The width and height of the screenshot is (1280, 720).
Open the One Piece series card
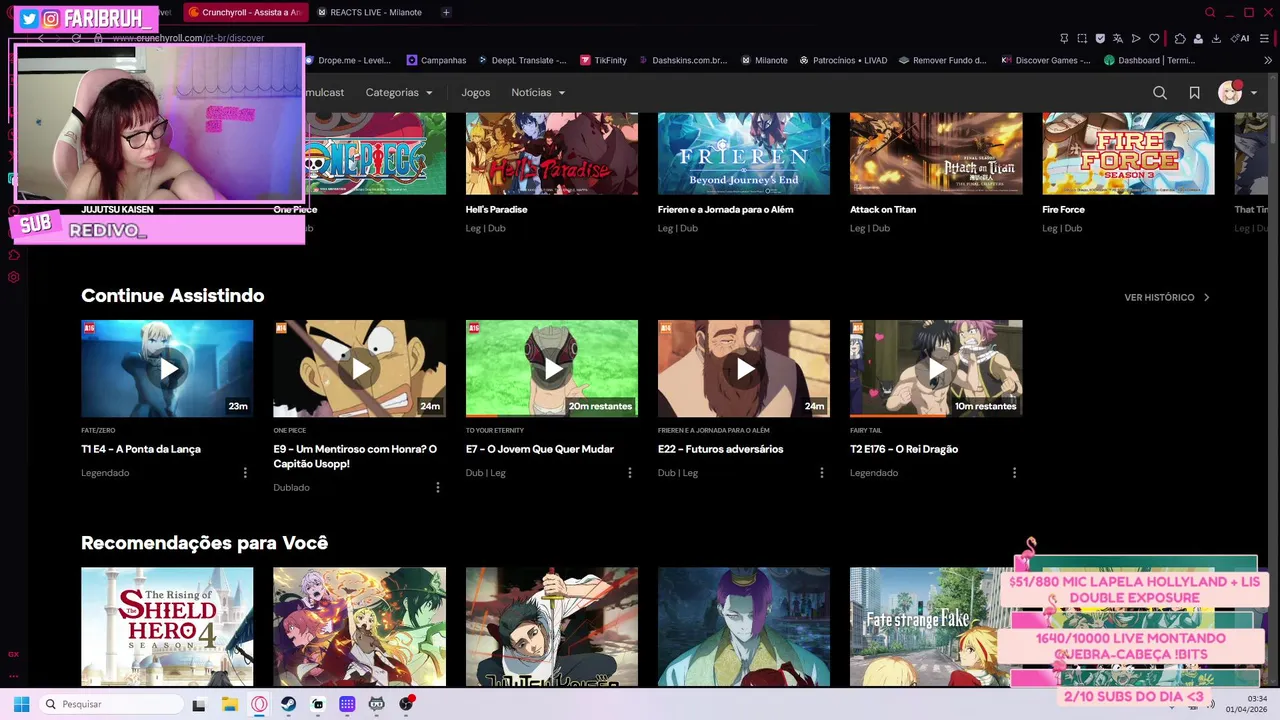point(375,153)
